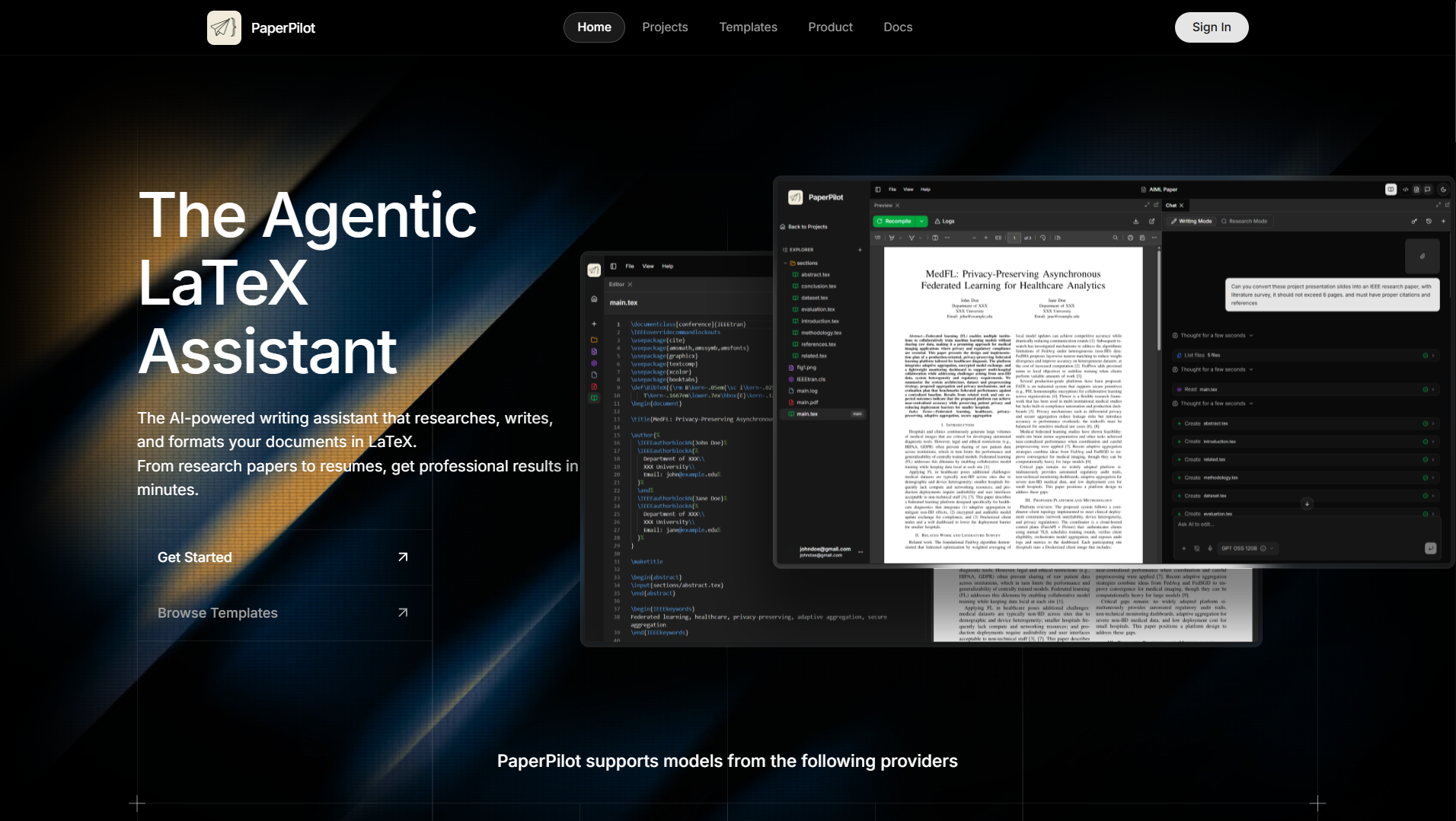Screen dimensions: 1456x821
Task: Click the Sign In button
Action: [x=1212, y=27]
